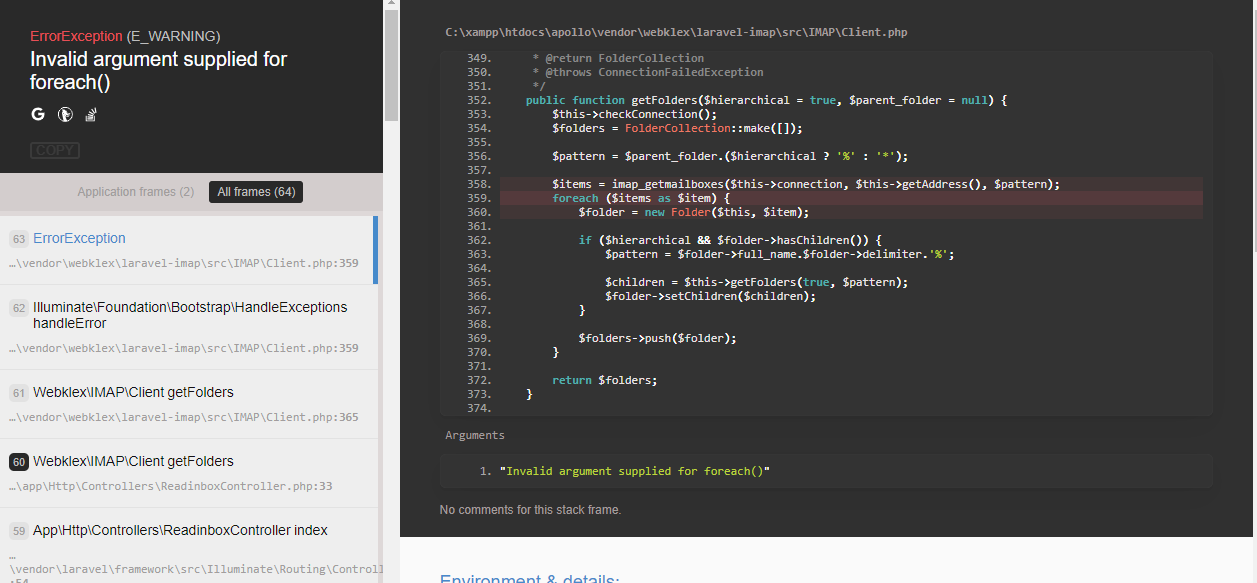Search the error on Stack Overflow
This screenshot has width=1257, height=583.
tap(89, 114)
